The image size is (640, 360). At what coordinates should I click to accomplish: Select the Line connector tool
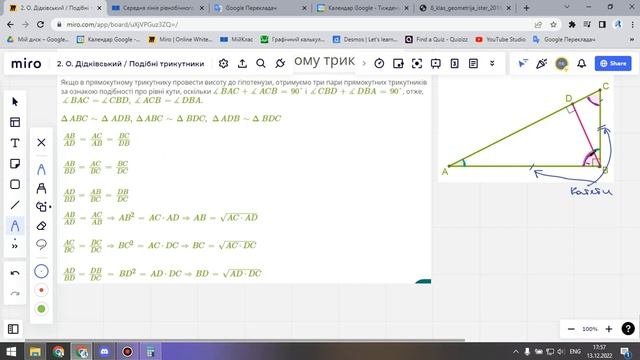pyautogui.click(x=15, y=205)
